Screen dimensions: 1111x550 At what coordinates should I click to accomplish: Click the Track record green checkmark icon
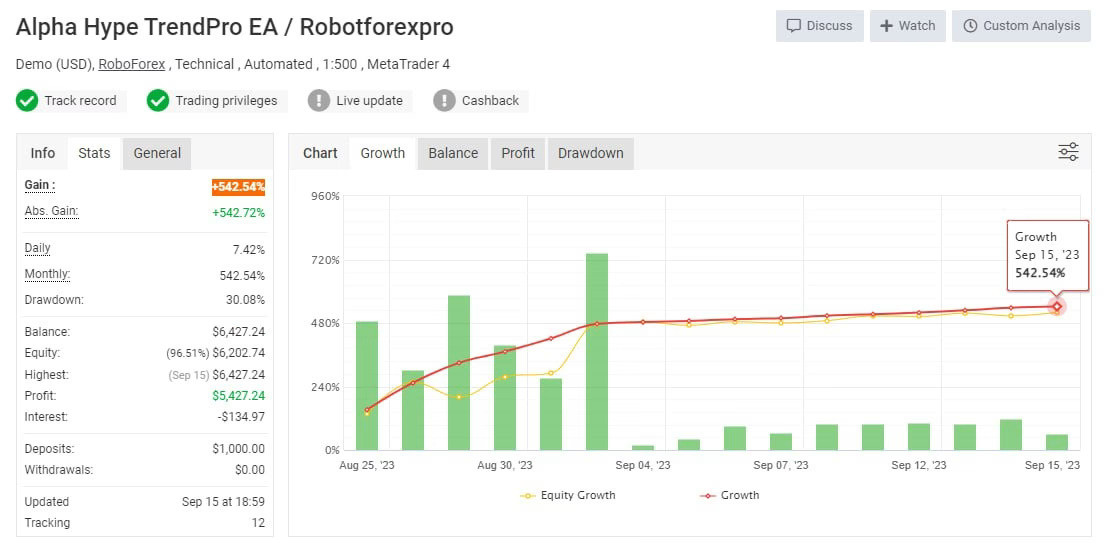click(x=27, y=101)
